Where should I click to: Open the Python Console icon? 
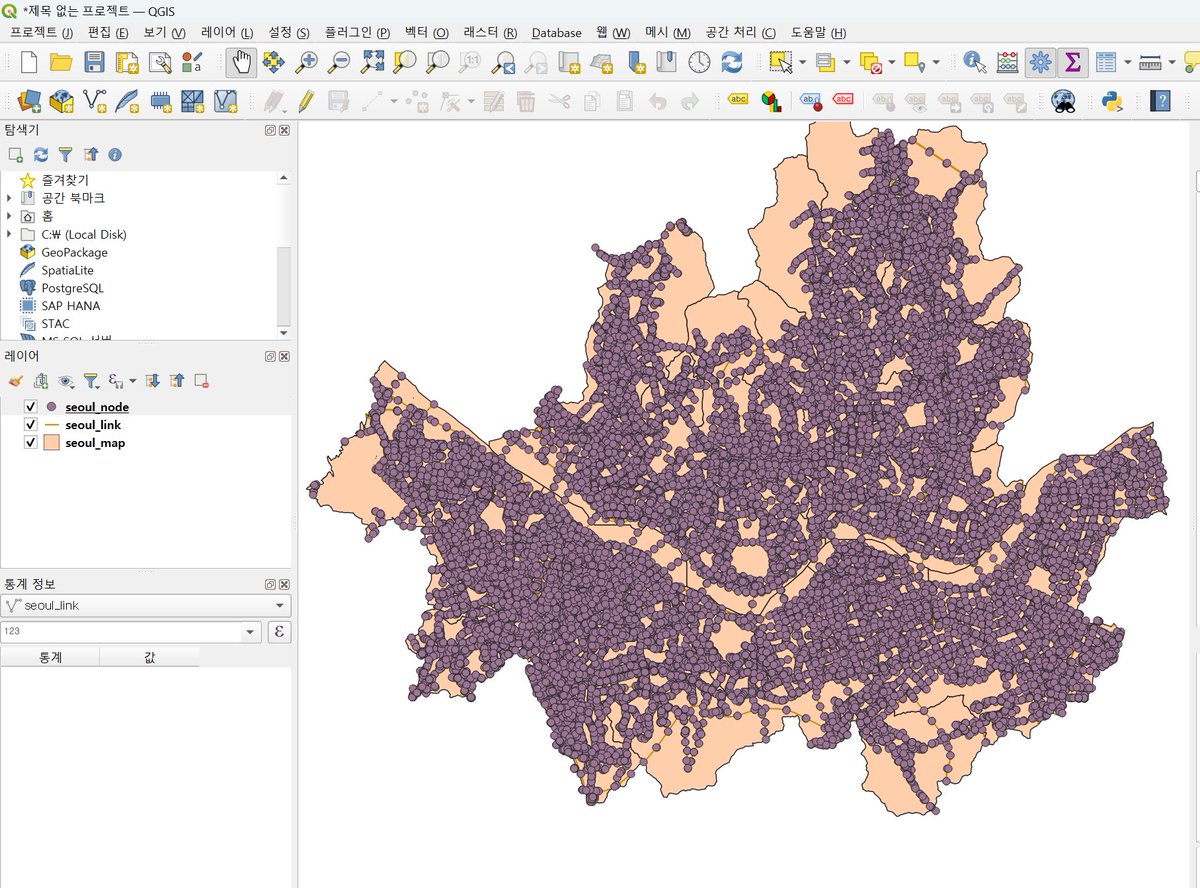(1111, 100)
